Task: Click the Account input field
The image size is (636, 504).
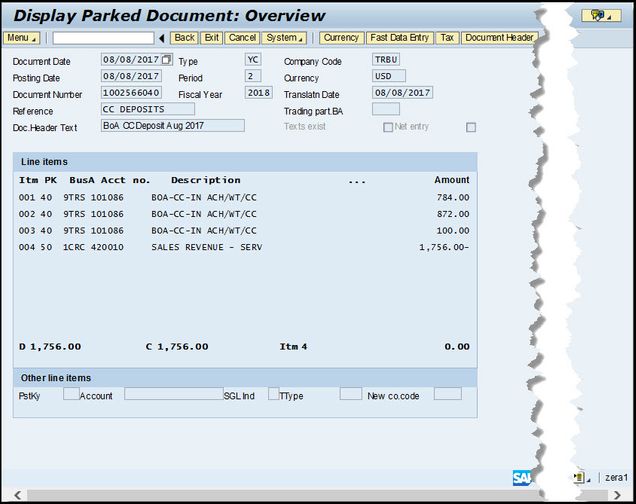Action: coord(174,394)
